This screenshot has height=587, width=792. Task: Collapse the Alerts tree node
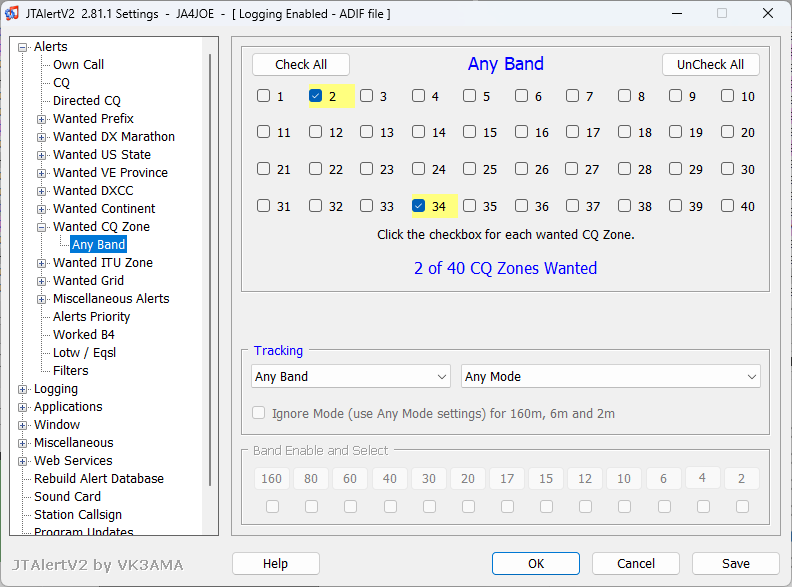point(22,47)
